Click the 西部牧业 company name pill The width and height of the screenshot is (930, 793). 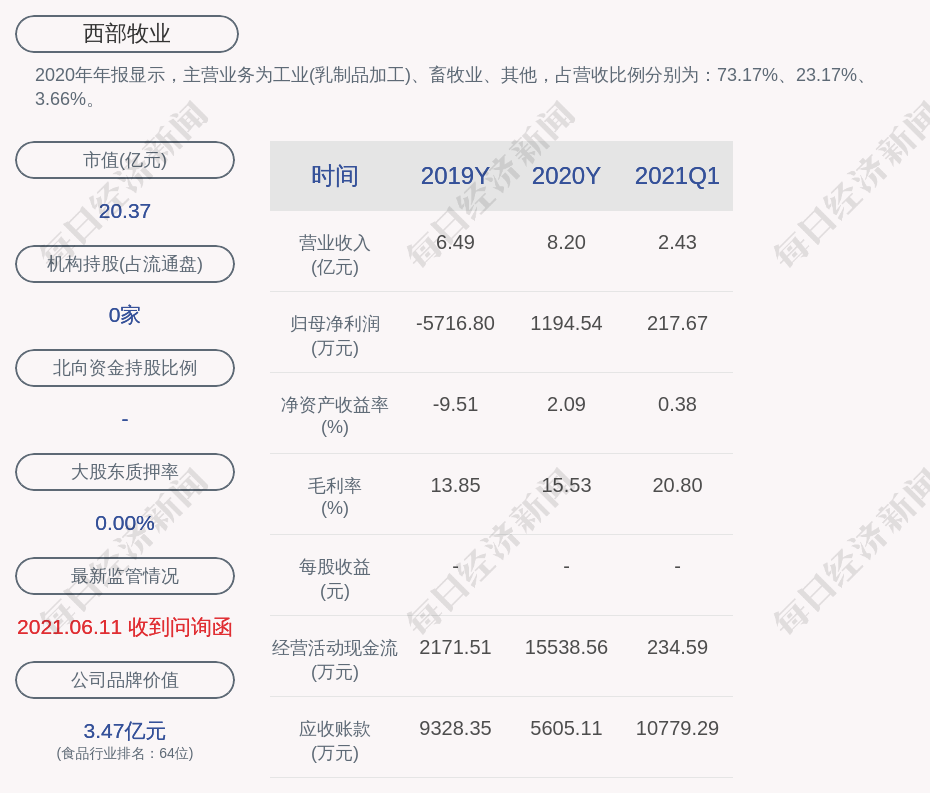(126, 34)
